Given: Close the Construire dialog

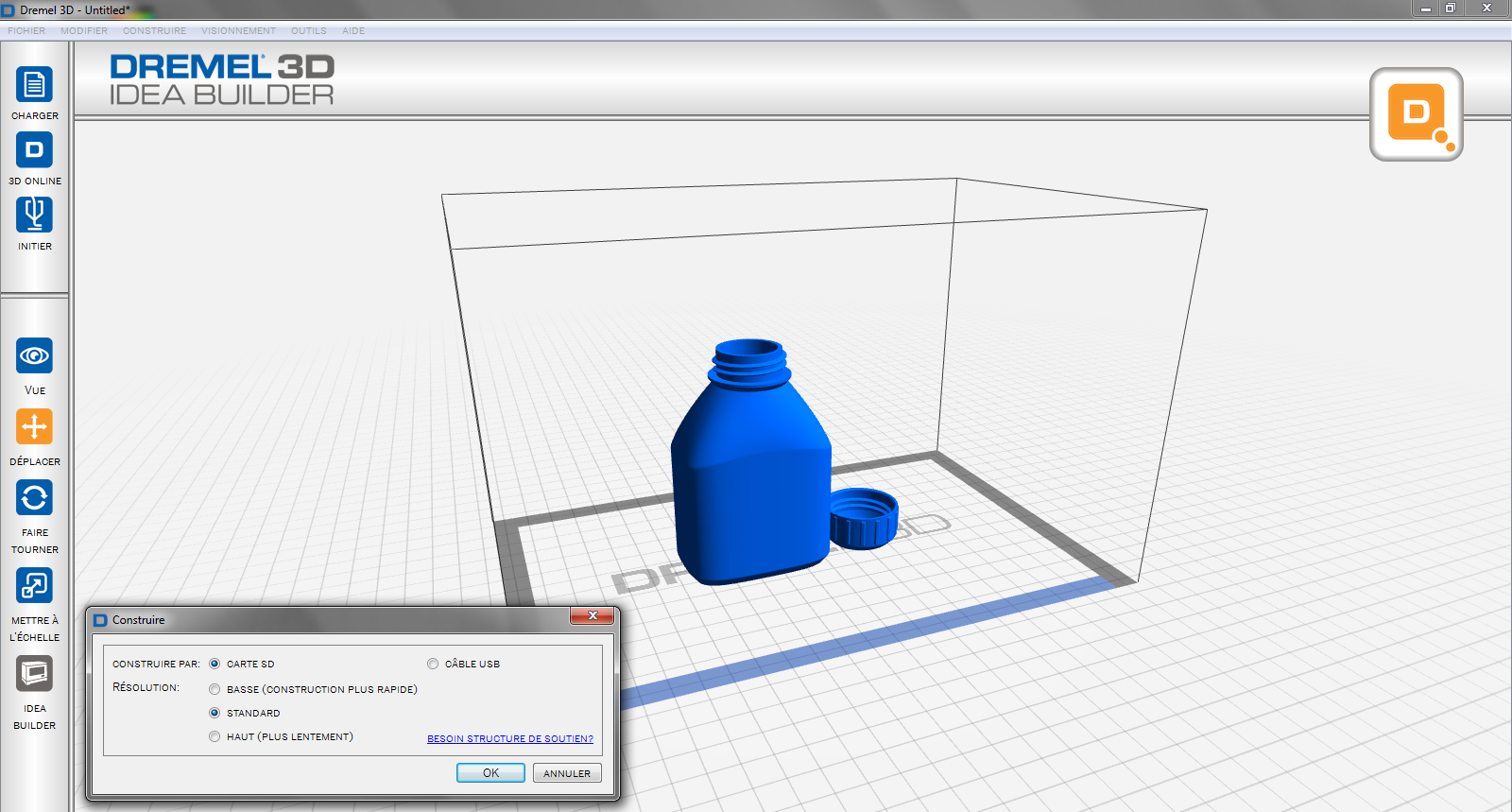Looking at the screenshot, I should click(593, 616).
